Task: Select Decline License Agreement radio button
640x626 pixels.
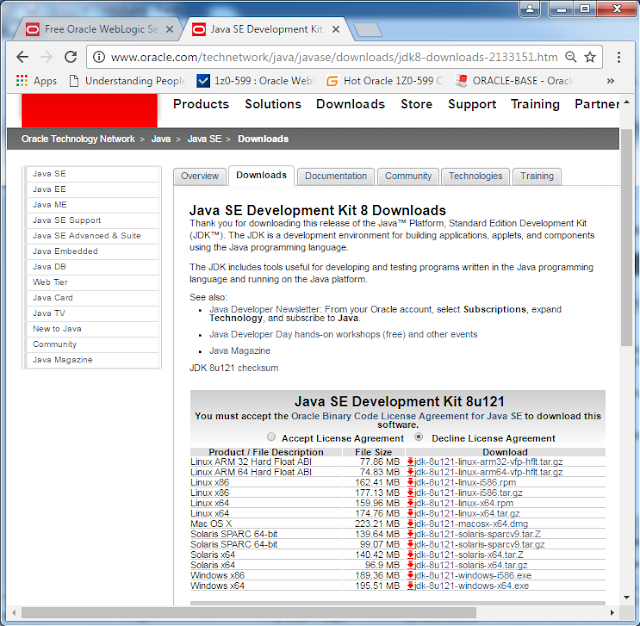Action: [418, 437]
